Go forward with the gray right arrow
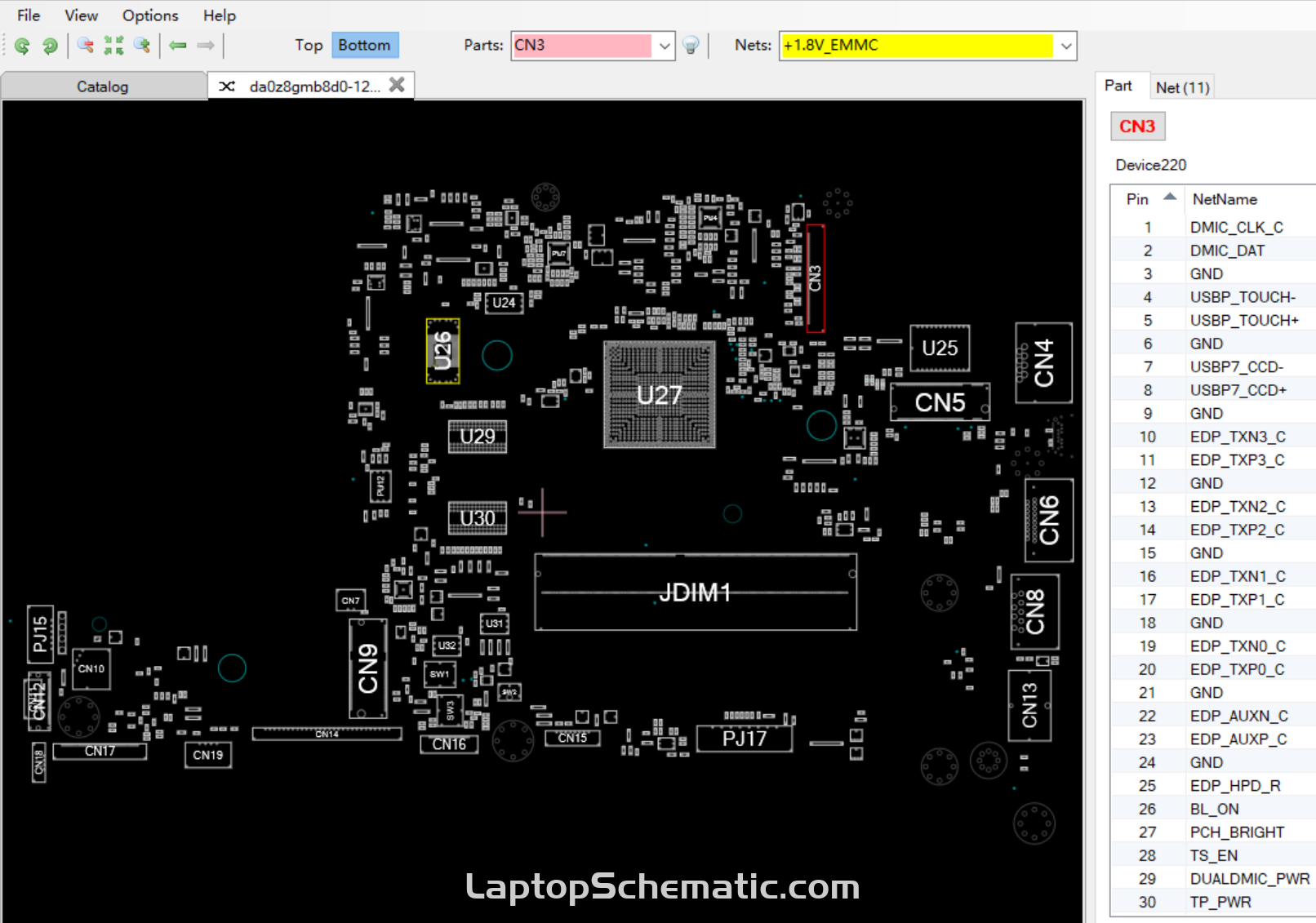 pos(206,46)
